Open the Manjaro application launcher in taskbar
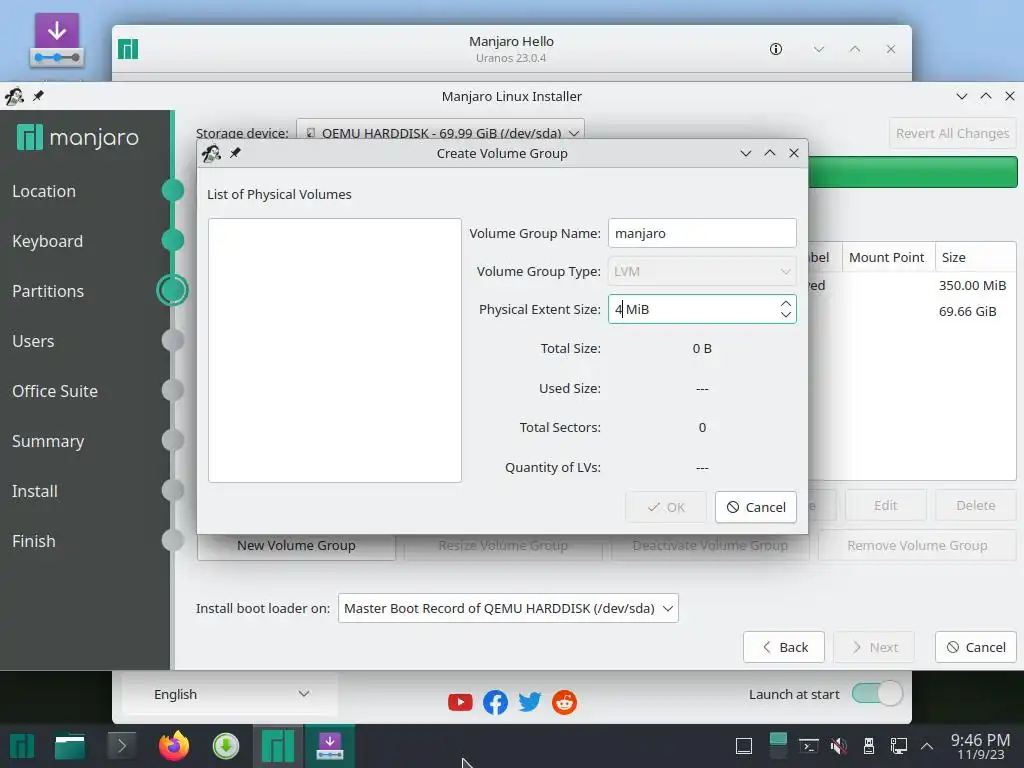The height and width of the screenshot is (768, 1024). (22, 746)
